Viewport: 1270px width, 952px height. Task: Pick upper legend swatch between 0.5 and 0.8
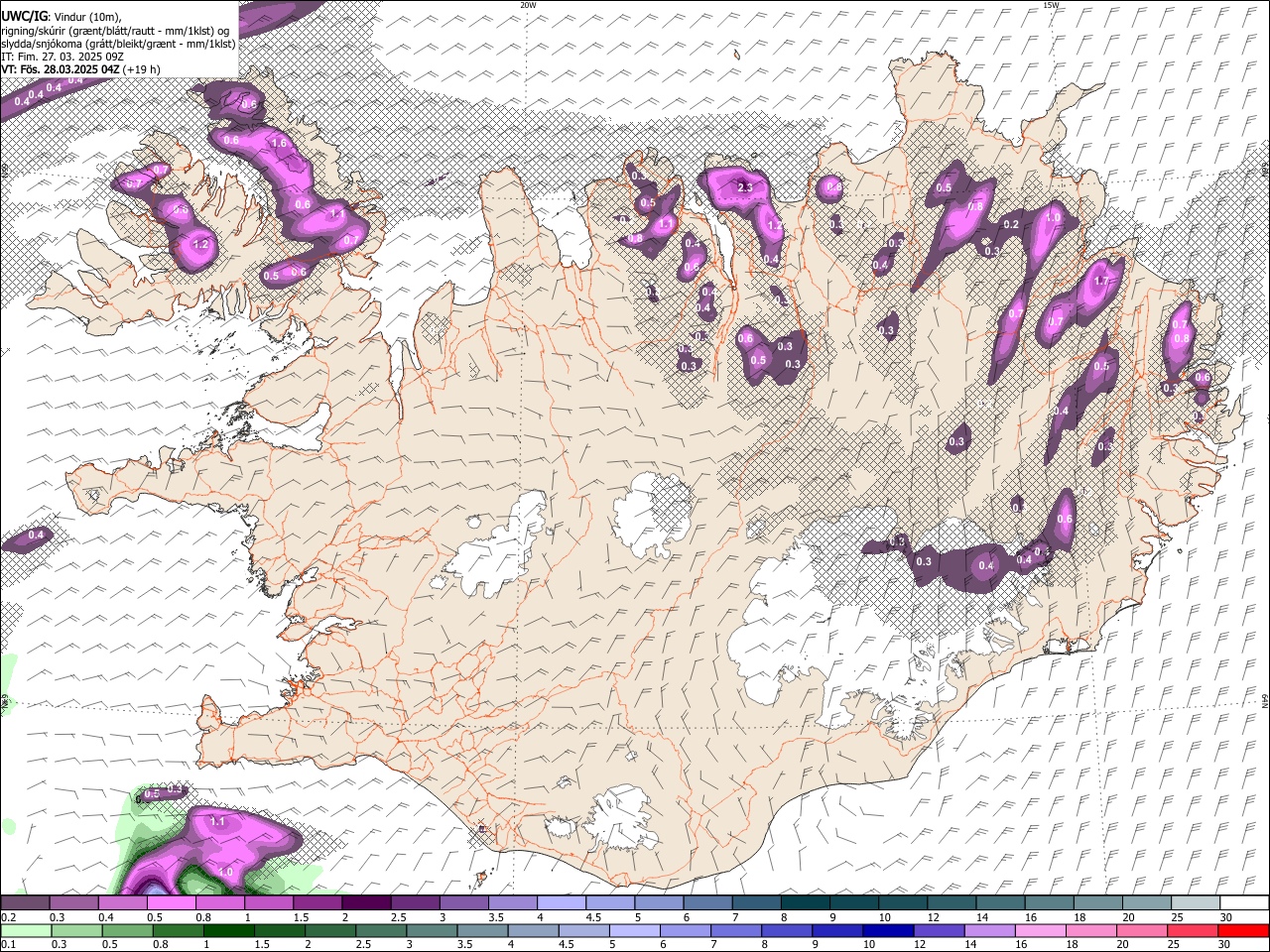pyautogui.click(x=171, y=902)
